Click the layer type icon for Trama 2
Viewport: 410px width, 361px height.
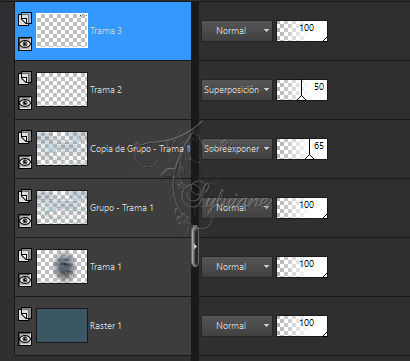25,79
